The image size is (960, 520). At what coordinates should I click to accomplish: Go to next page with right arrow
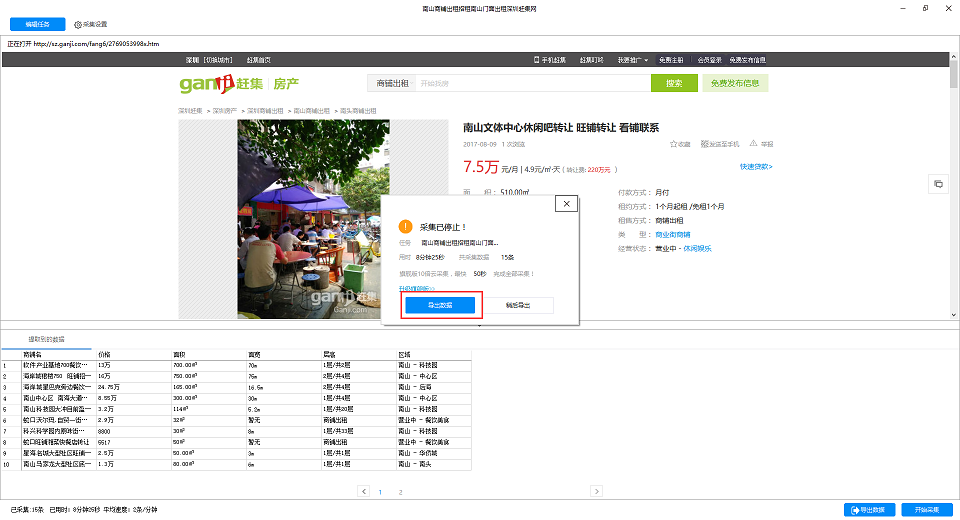[596, 491]
